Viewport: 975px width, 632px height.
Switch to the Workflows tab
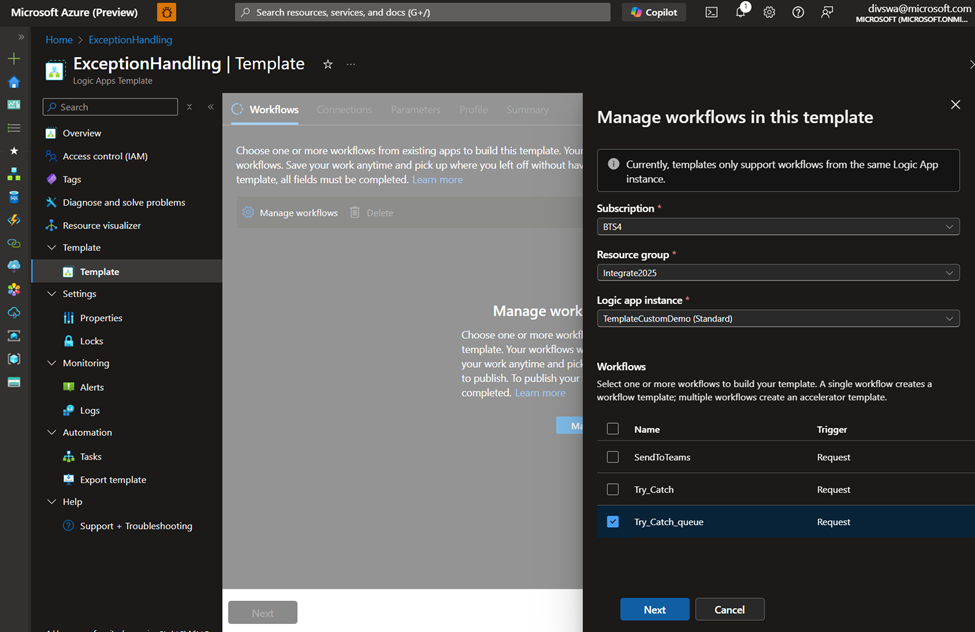[x=265, y=109]
